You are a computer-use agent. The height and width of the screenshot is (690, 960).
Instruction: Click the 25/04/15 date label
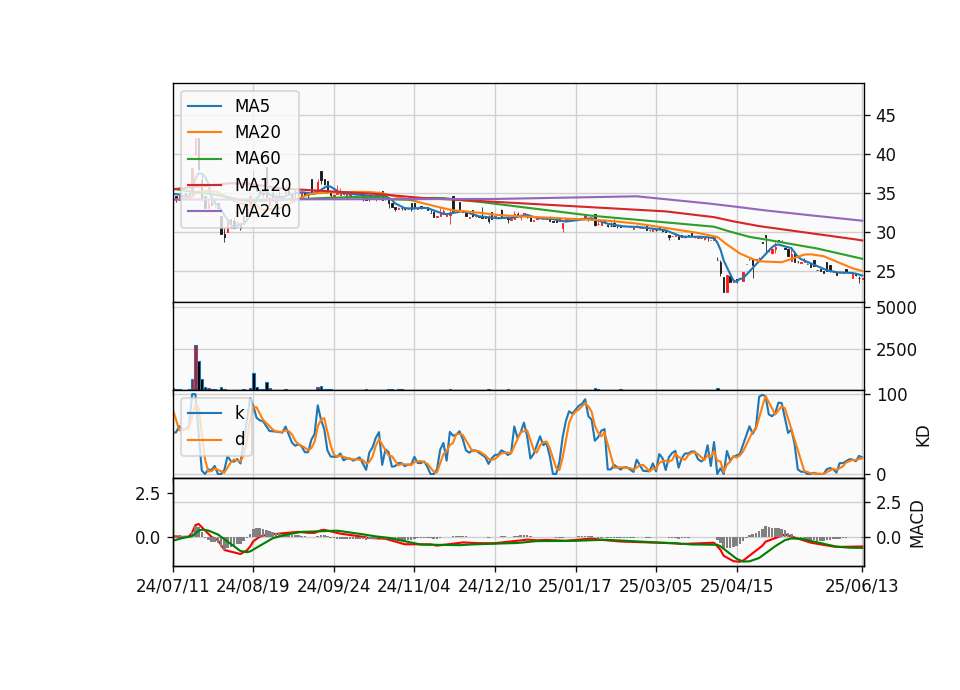(737, 586)
